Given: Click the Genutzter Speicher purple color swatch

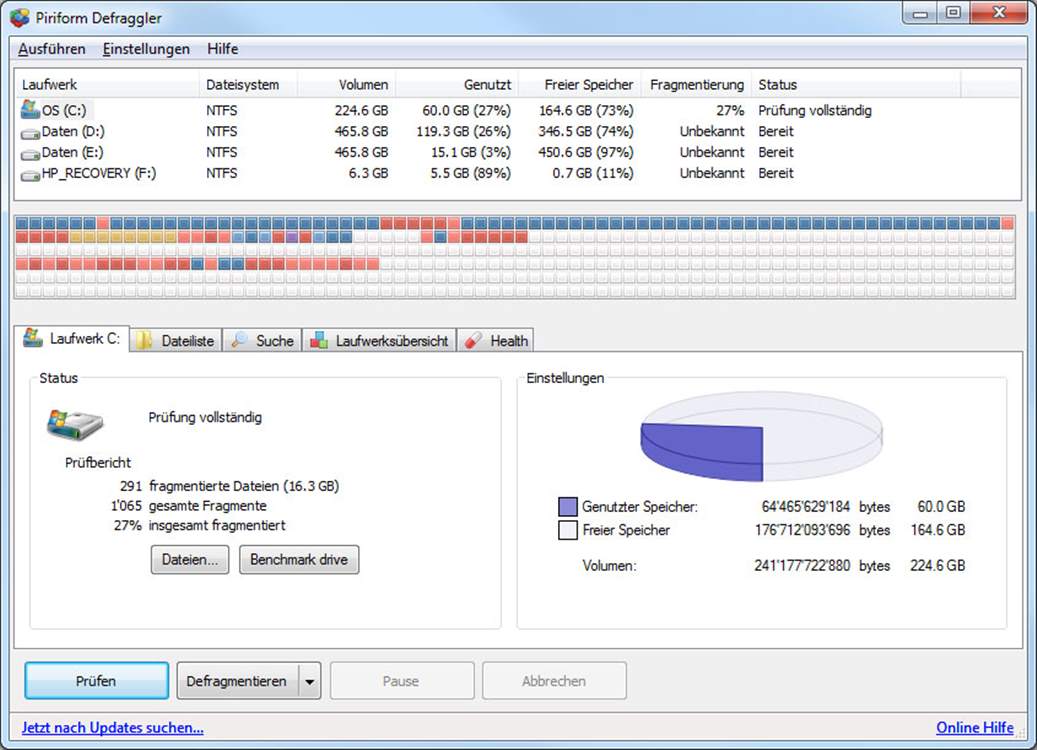Looking at the screenshot, I should [567, 507].
